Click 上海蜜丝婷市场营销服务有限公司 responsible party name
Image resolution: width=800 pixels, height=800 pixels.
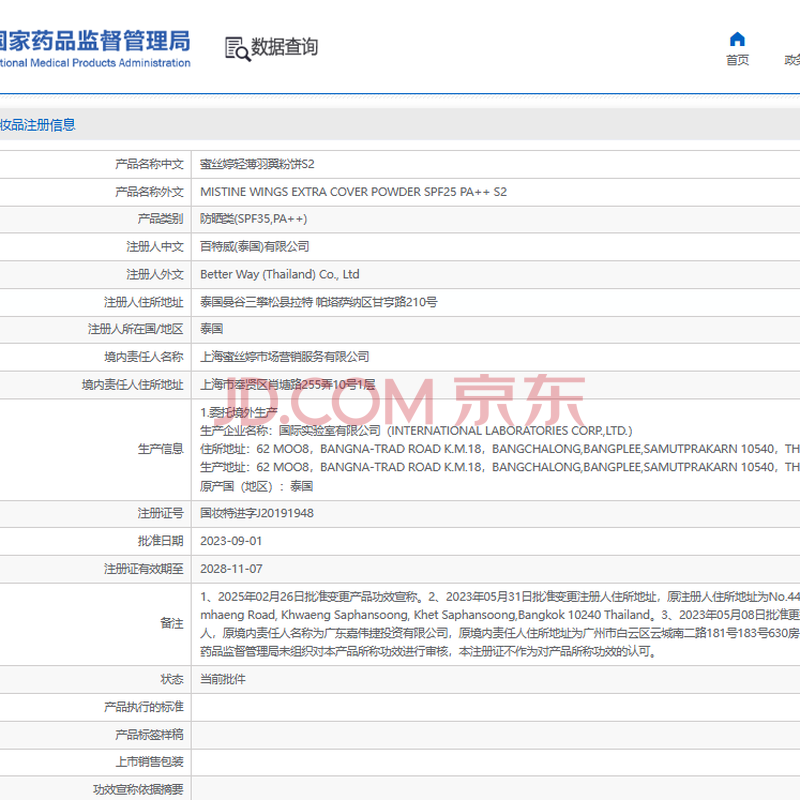[x=284, y=357]
